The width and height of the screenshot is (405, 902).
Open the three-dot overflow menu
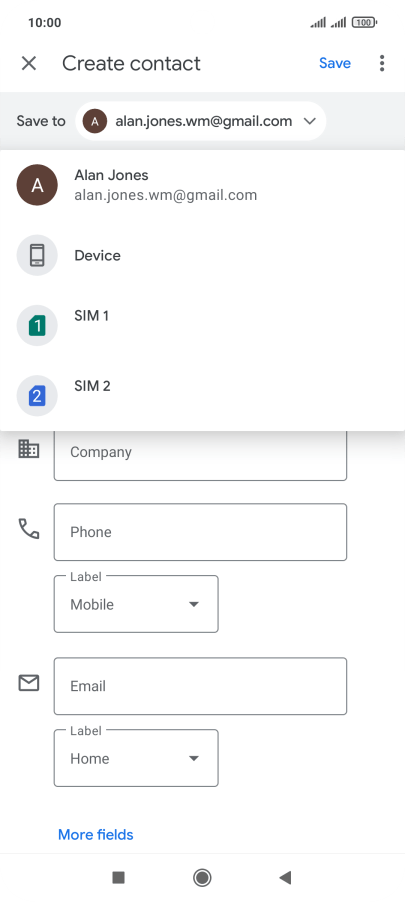point(382,63)
